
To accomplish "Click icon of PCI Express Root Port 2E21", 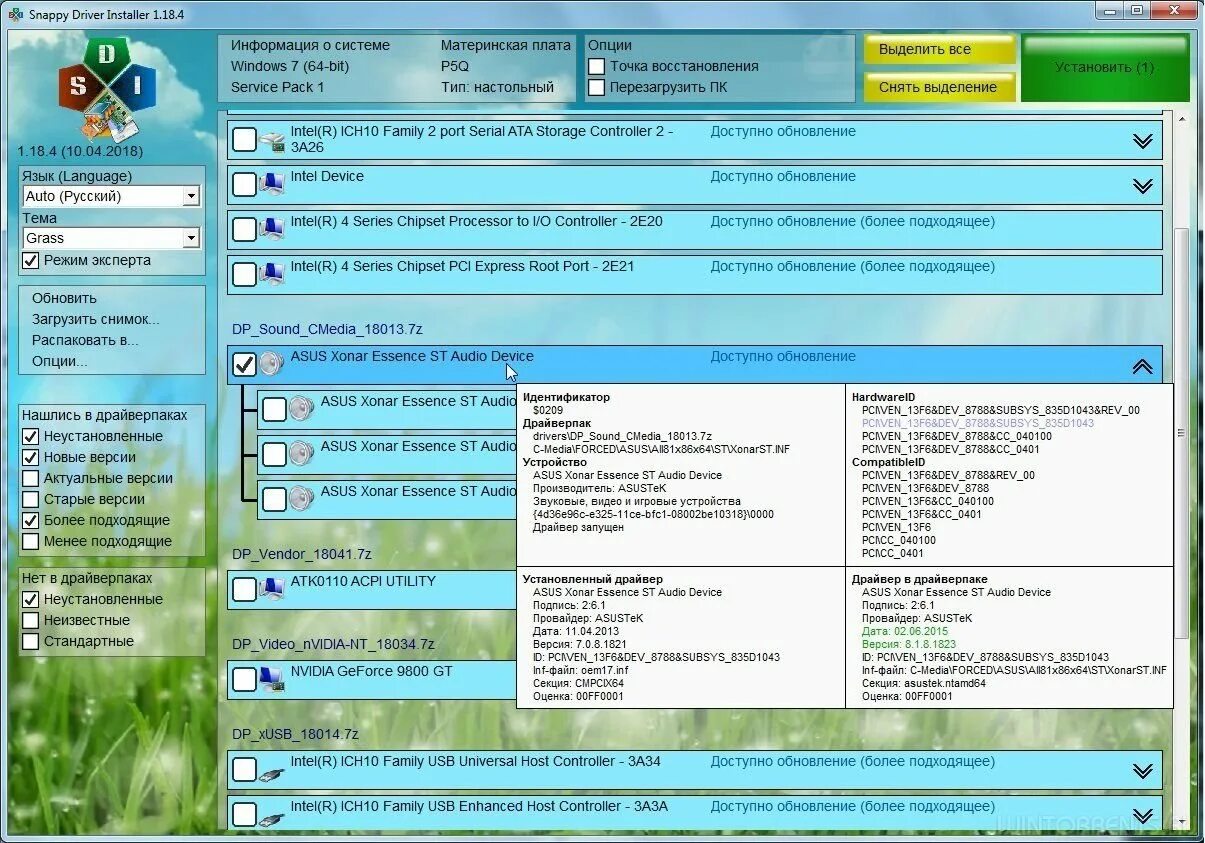I will [271, 275].
